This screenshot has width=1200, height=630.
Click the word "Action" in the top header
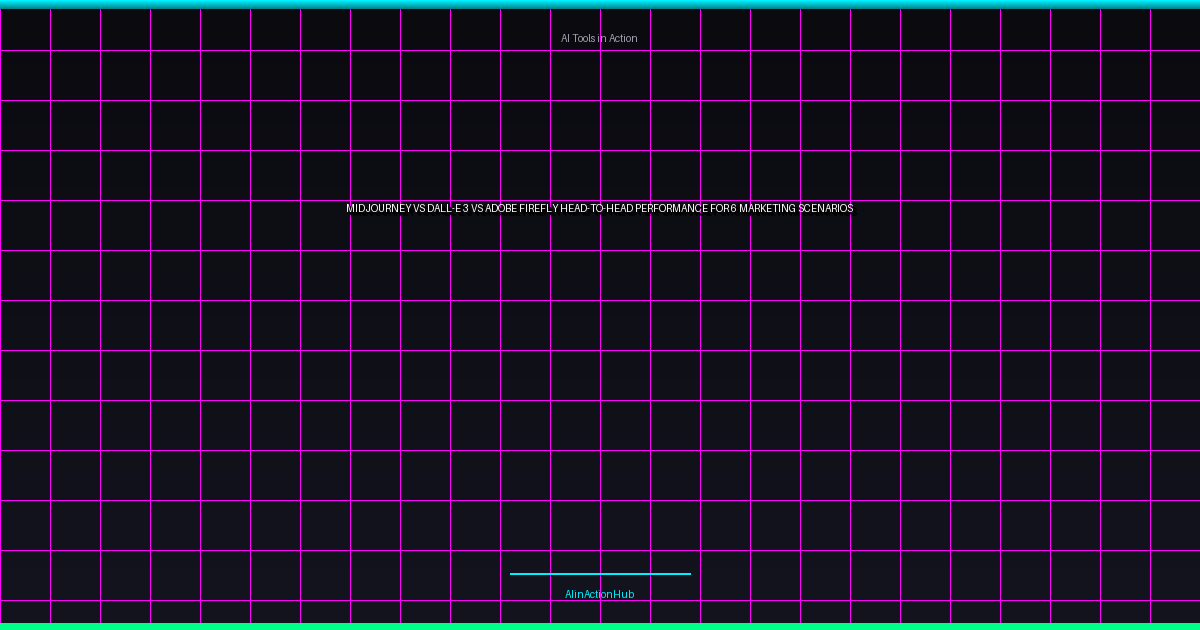pos(622,38)
